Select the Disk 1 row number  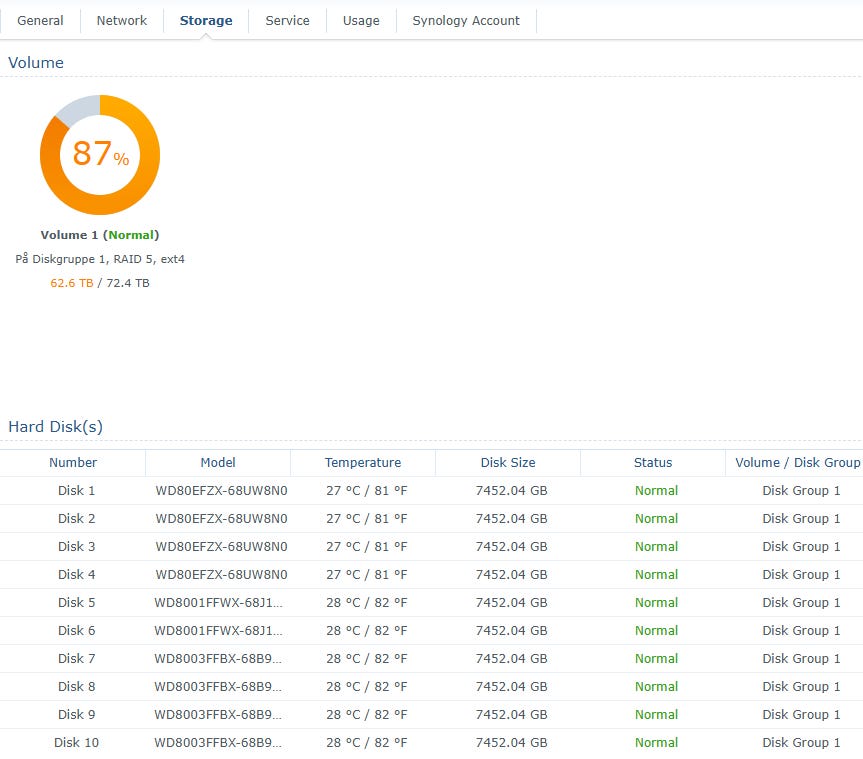77,491
